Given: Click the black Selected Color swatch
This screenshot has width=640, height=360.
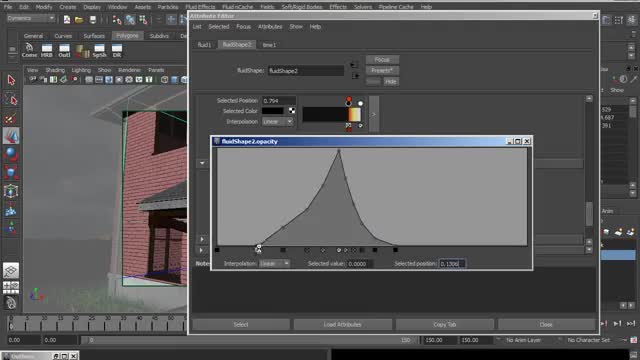Looking at the screenshot, I should pyautogui.click(x=273, y=111).
